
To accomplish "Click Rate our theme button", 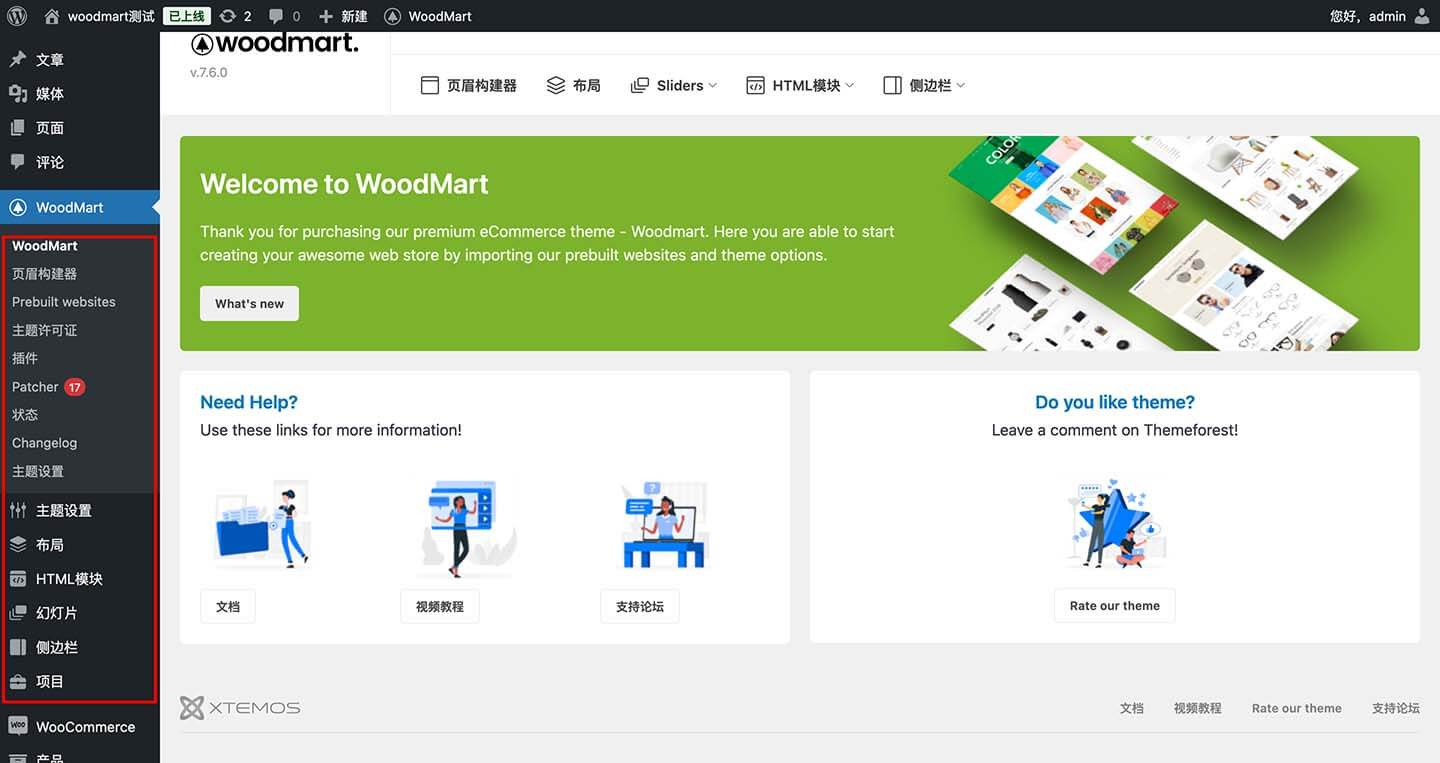I will tap(1114, 606).
